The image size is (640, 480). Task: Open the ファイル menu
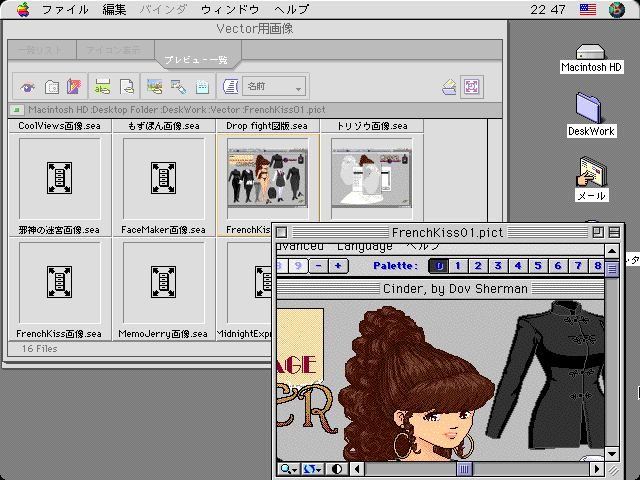[x=65, y=9]
